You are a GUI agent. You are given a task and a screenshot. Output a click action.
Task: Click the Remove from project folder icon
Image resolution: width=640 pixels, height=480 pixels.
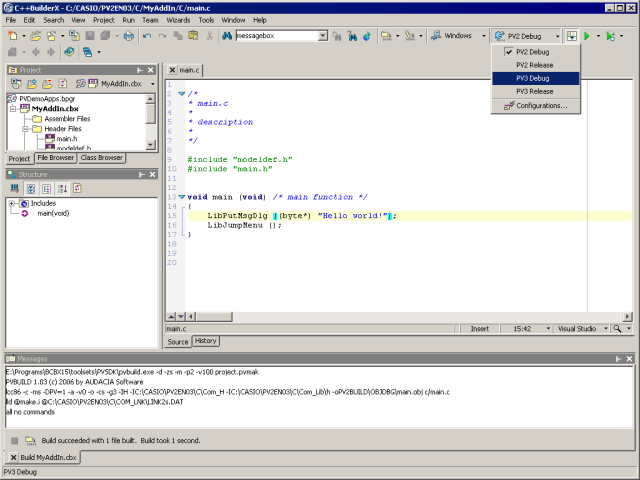(47, 84)
